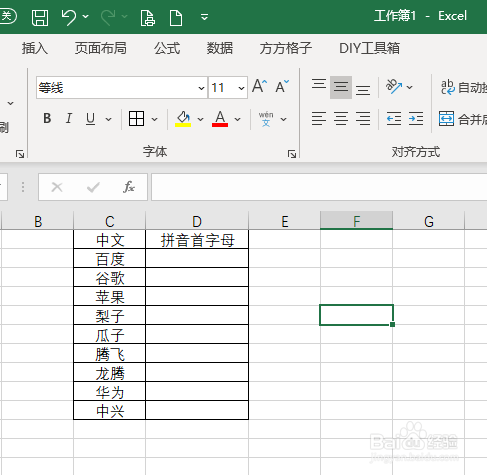The height and width of the screenshot is (475, 487).
Task: Open the 插入 ribbon tab
Action: coord(35,48)
